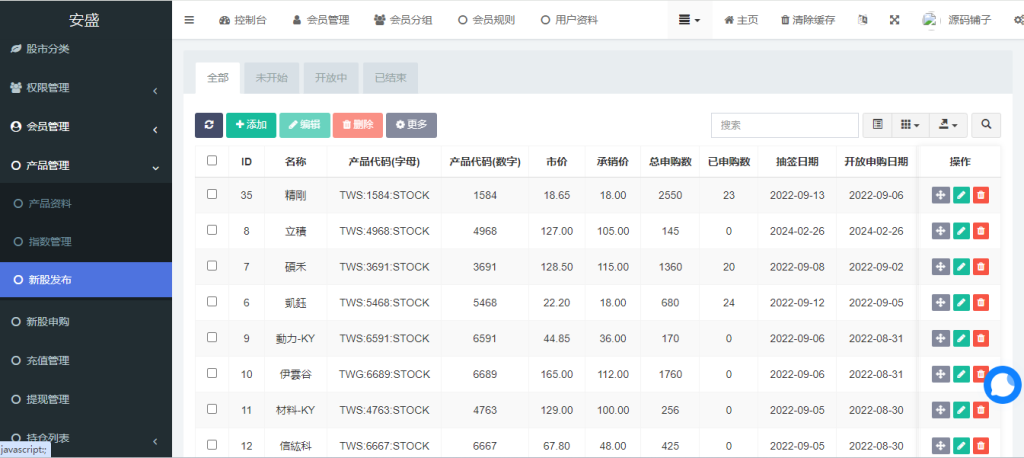
Task: Check the box for row ID 12
Action: 212,445
